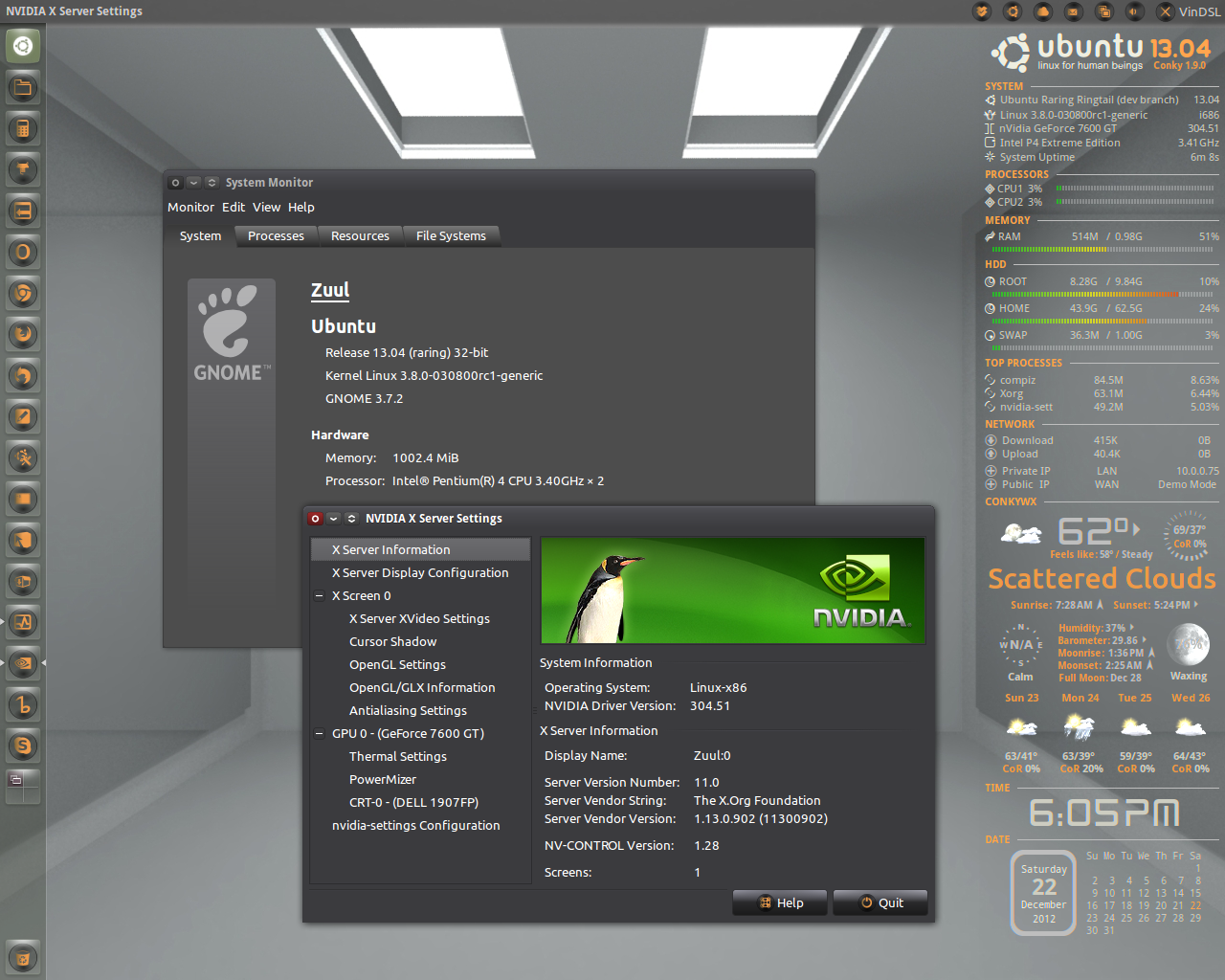Select X Server Information in the tree
The height and width of the screenshot is (980, 1225).
tap(420, 549)
